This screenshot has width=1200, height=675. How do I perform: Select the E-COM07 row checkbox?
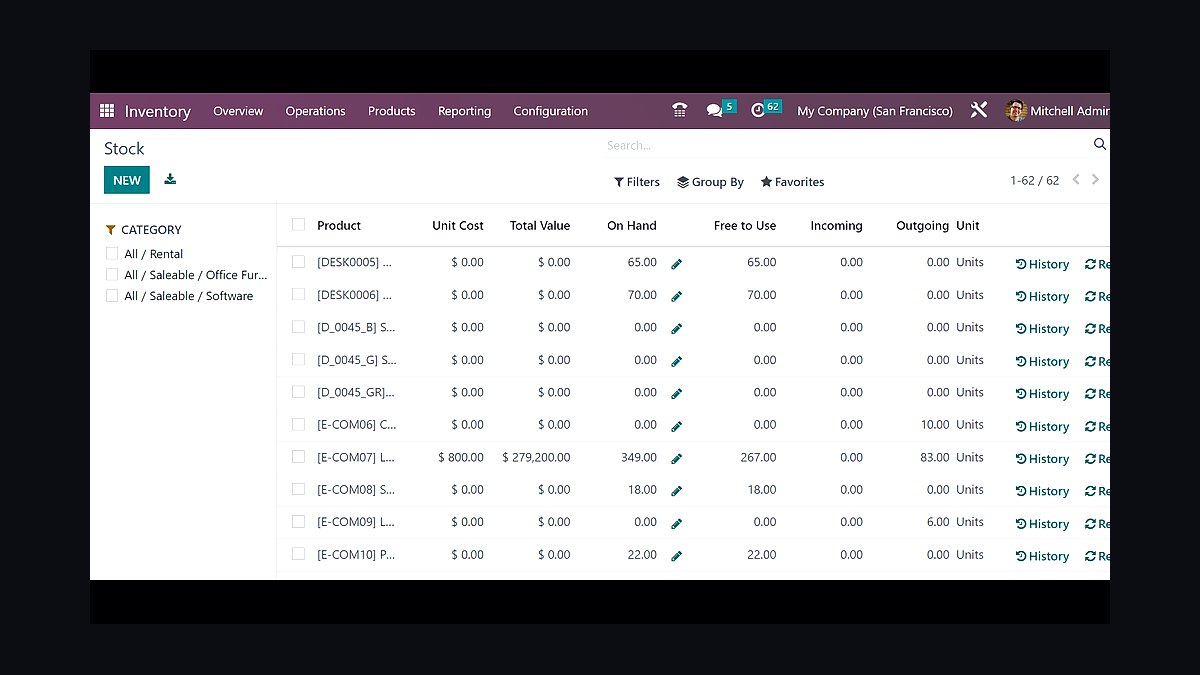298,457
